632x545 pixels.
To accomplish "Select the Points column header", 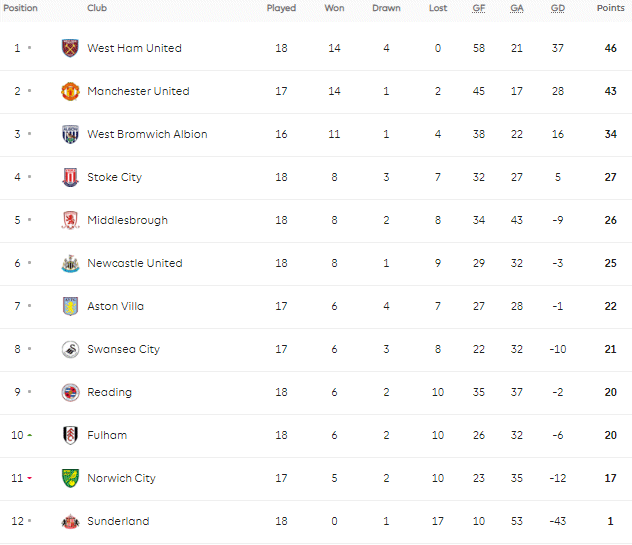I will 610,8.
